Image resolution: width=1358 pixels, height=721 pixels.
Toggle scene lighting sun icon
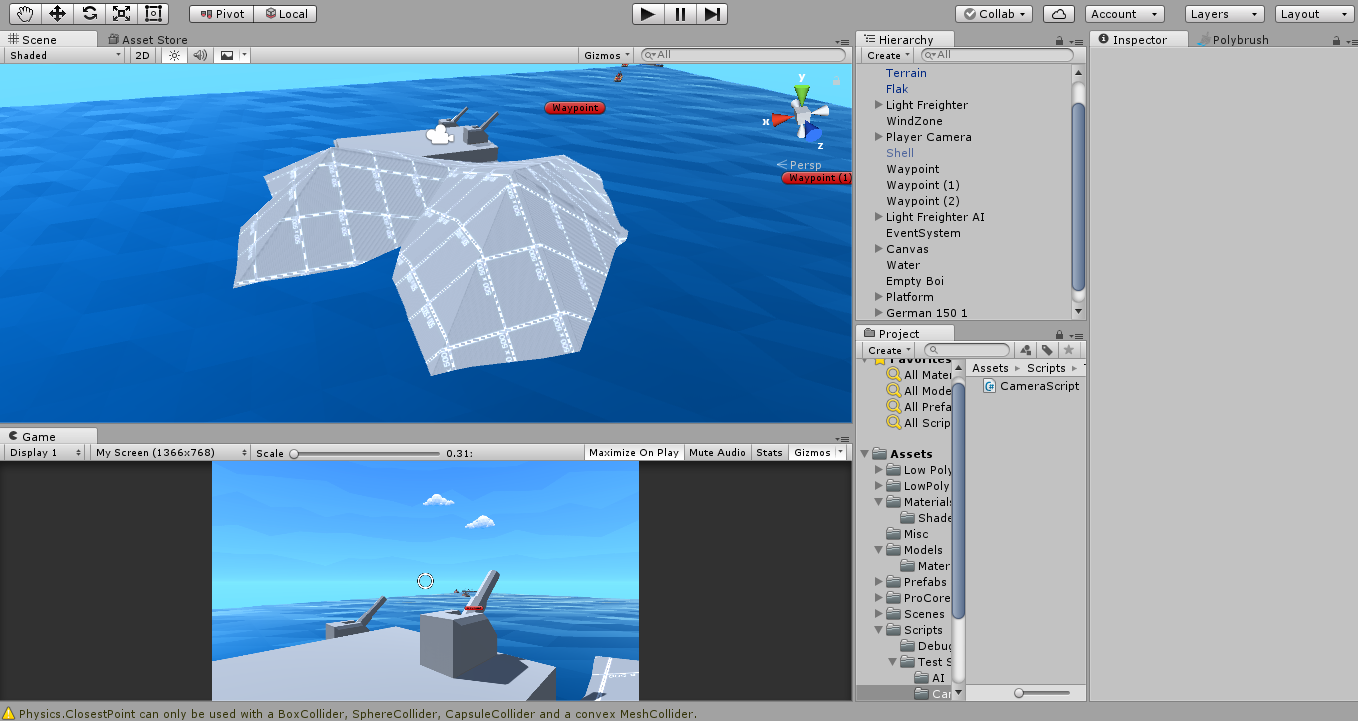pyautogui.click(x=174, y=56)
